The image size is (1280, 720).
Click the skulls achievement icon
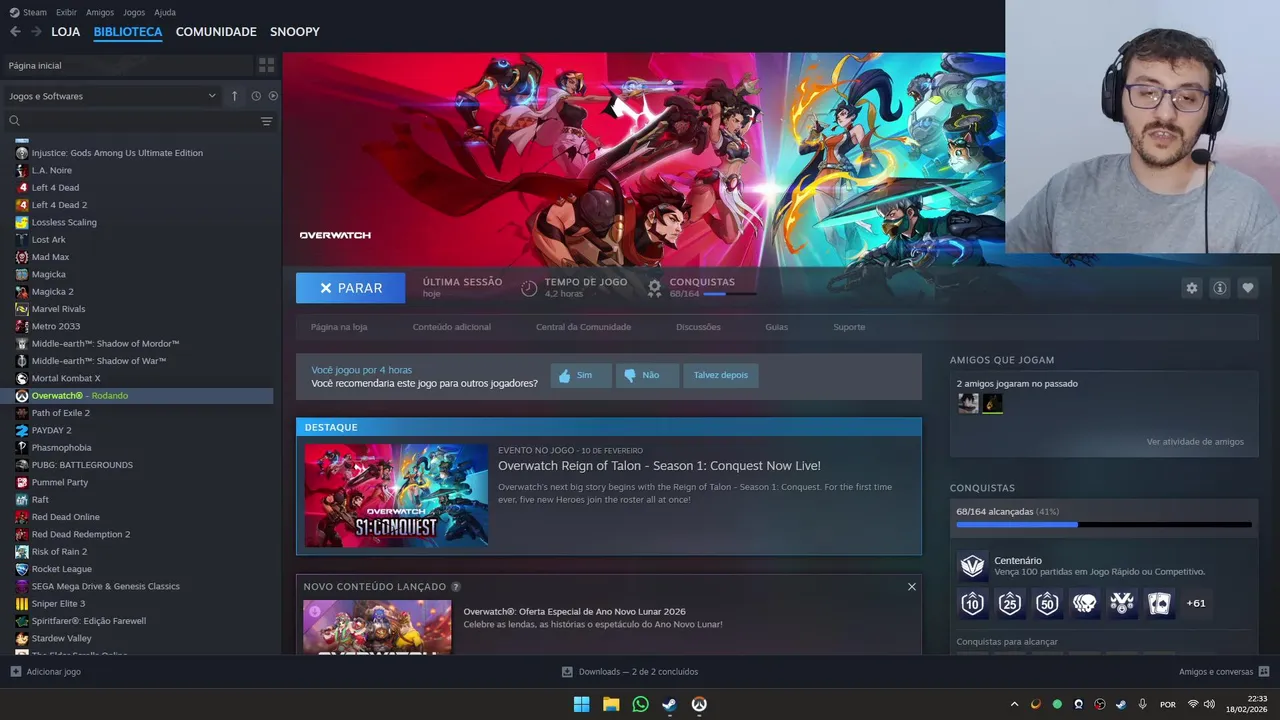[x=1085, y=603]
